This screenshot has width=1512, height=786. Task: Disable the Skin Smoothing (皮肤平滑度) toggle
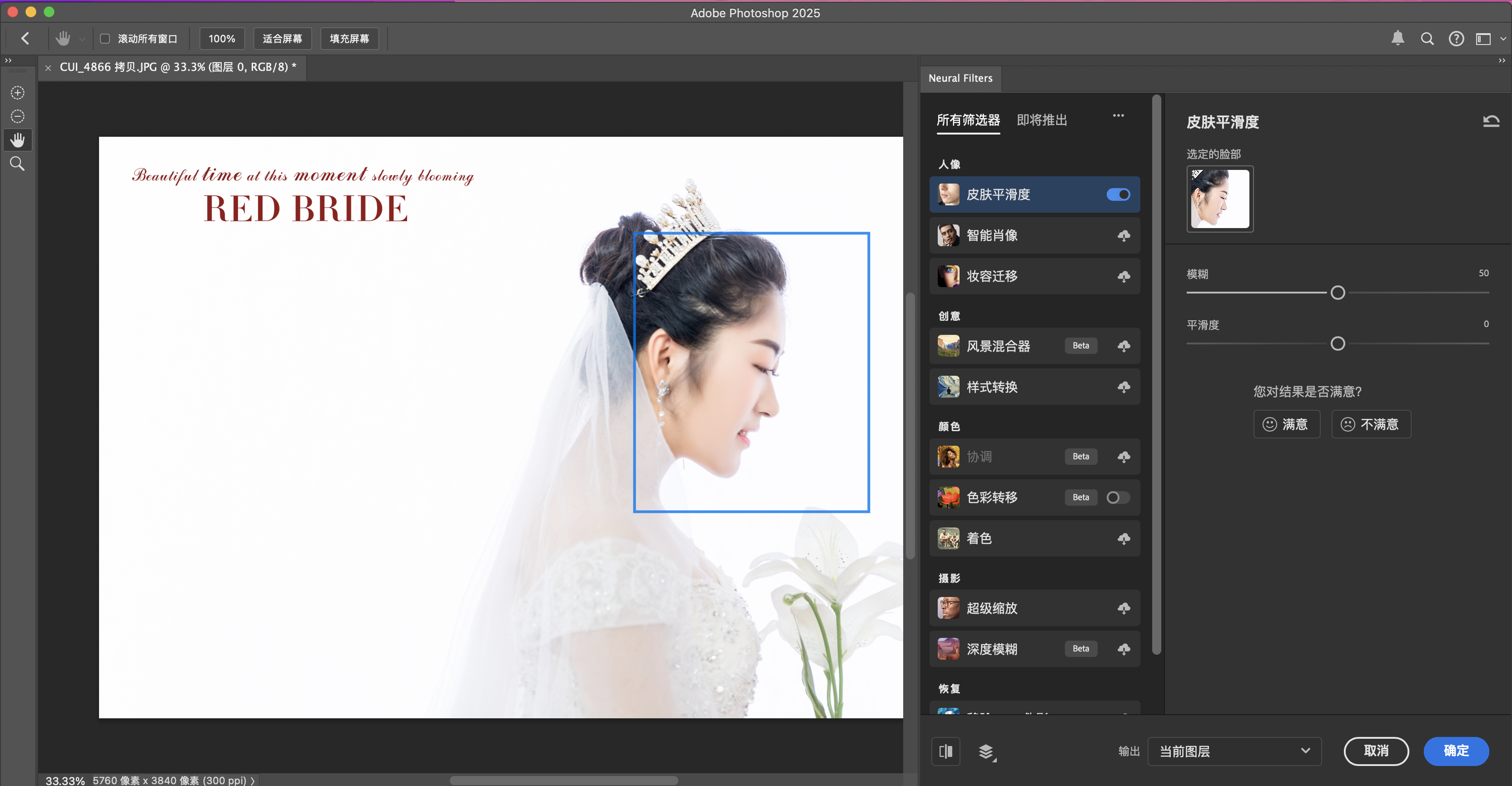(x=1118, y=194)
